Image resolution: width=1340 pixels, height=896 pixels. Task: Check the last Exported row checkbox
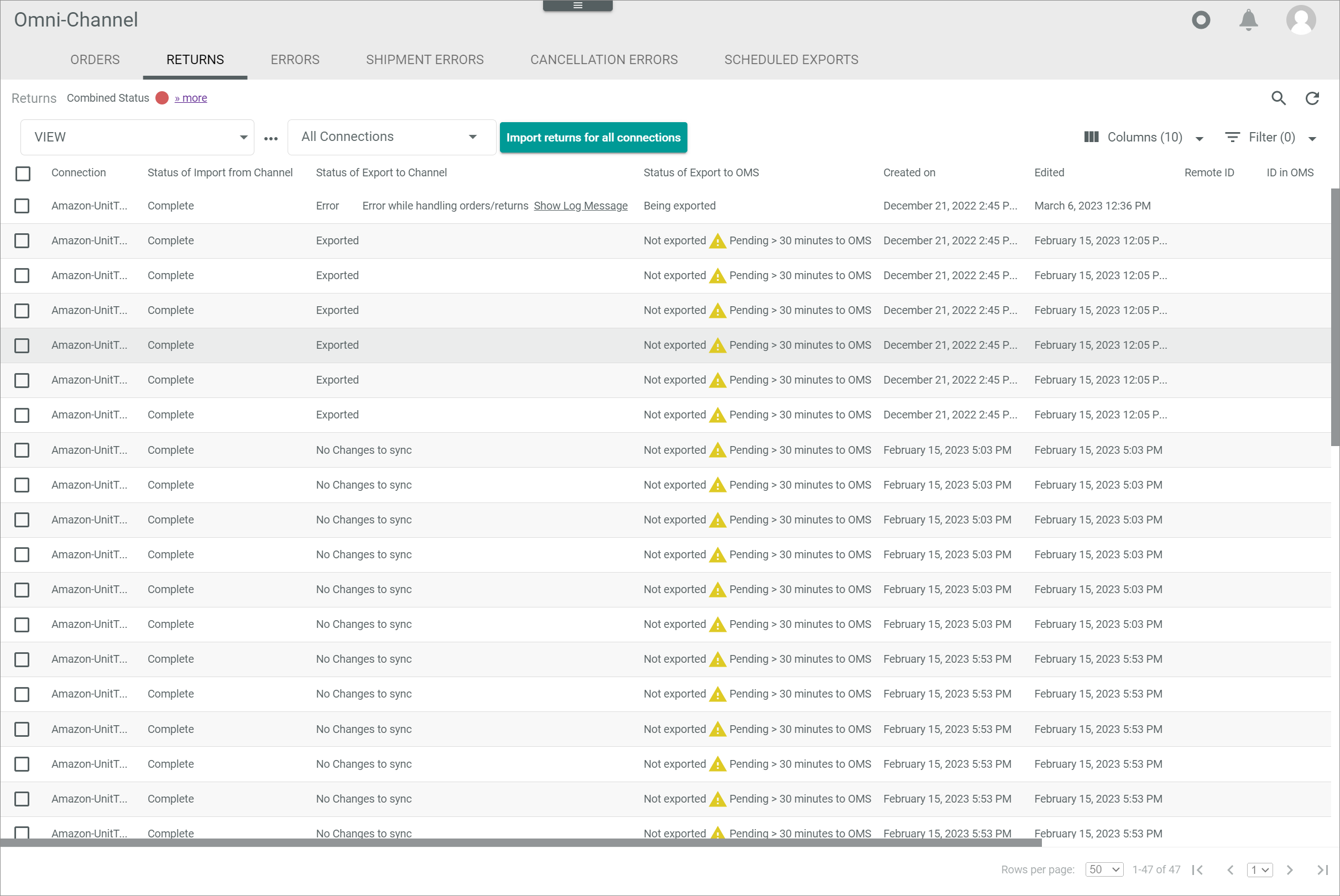pos(22,416)
